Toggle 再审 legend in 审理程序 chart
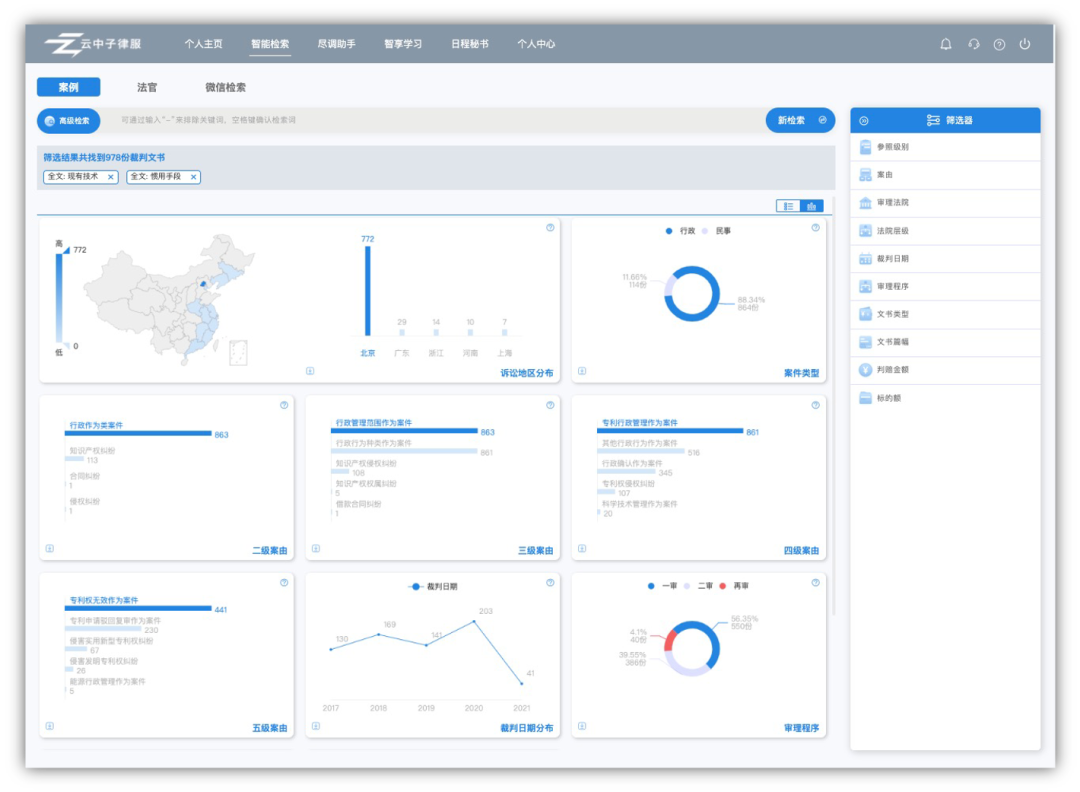This screenshot has height=792, width=1080. click(734, 586)
